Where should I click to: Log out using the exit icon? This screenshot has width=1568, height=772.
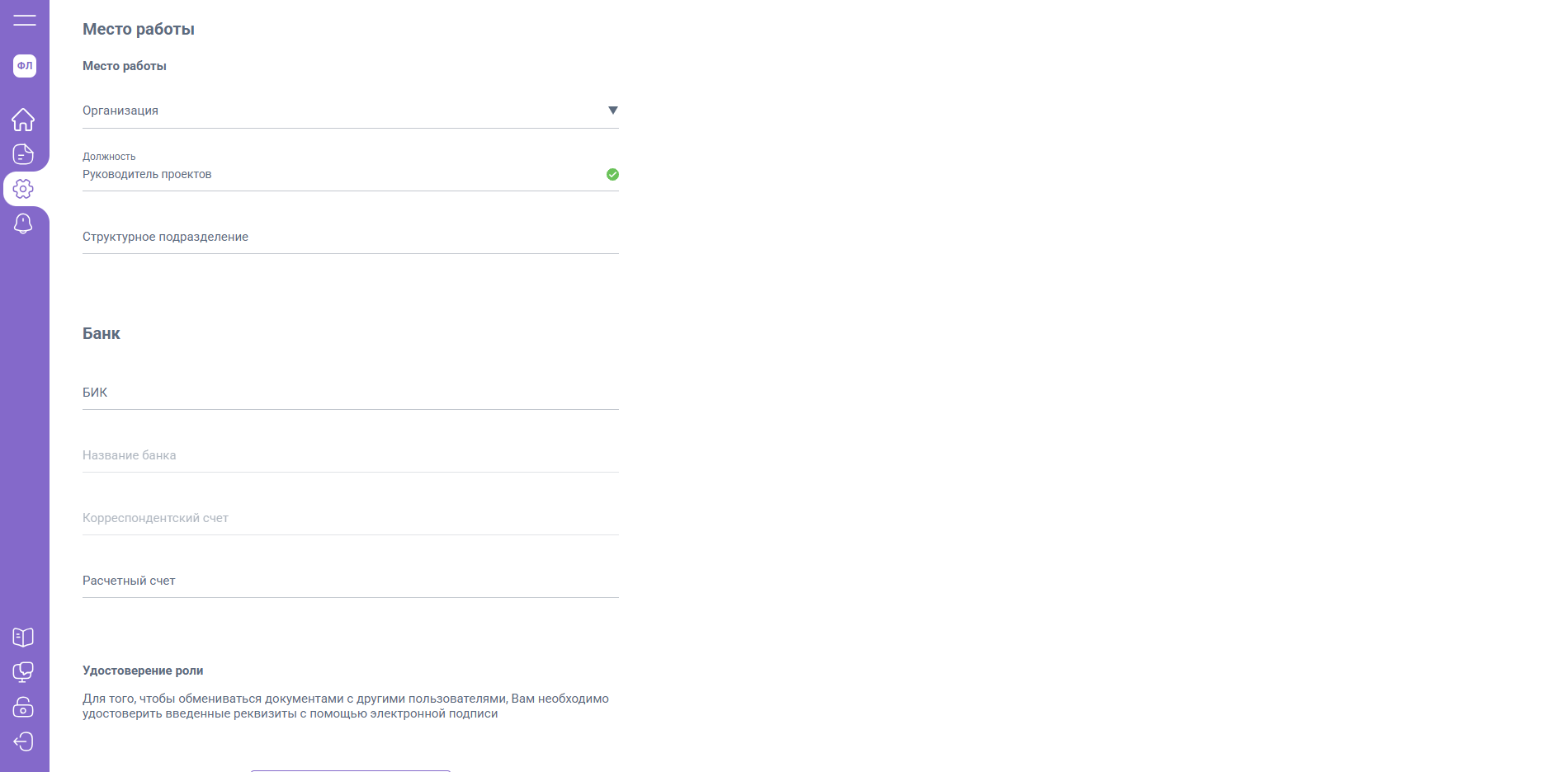point(23,741)
